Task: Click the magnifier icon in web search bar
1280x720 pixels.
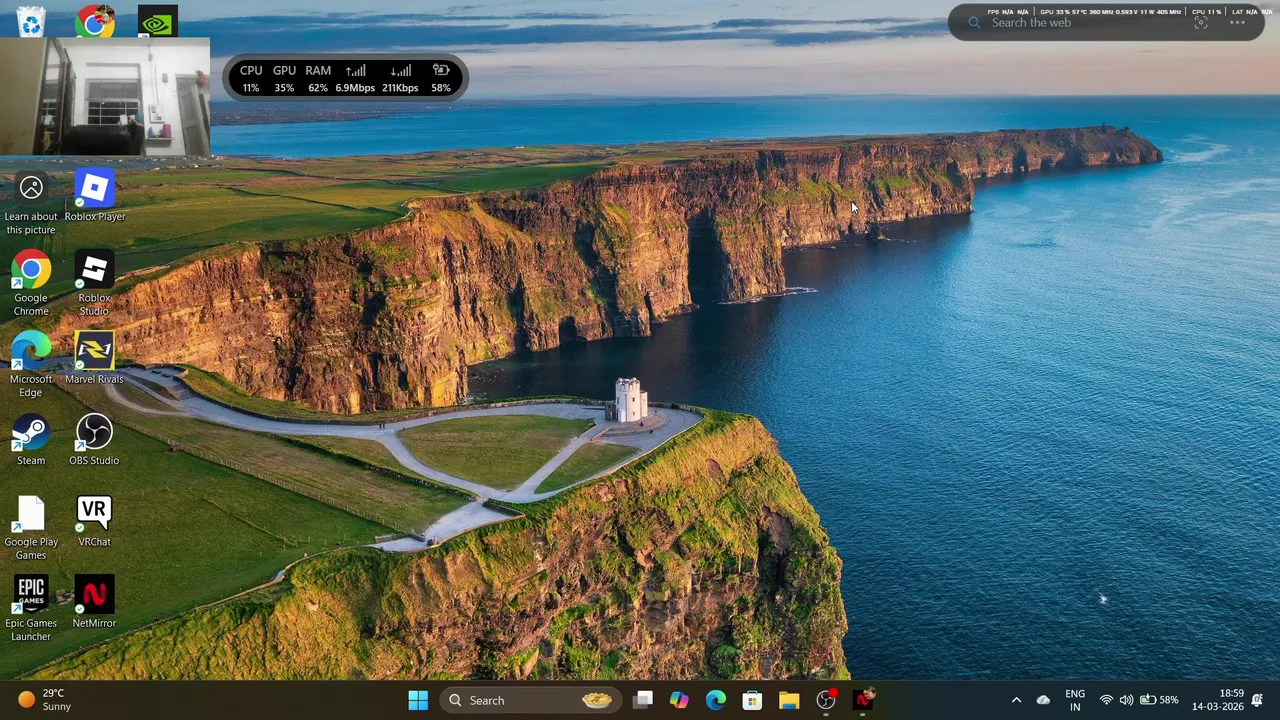Action: (x=974, y=23)
